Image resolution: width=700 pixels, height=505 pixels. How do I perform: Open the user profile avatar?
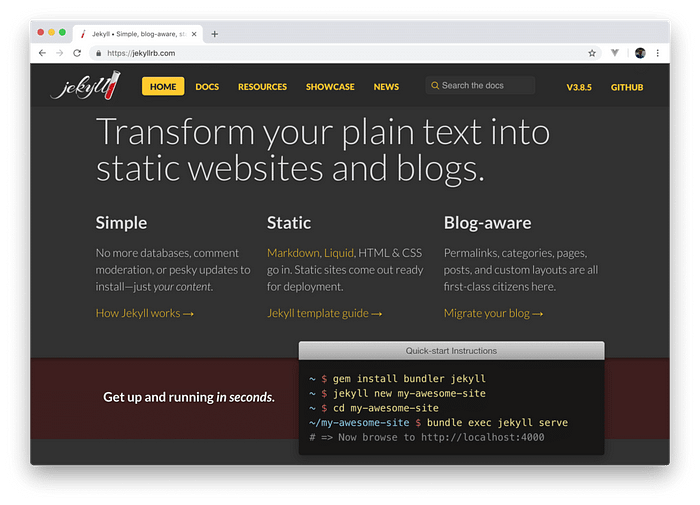(x=640, y=53)
